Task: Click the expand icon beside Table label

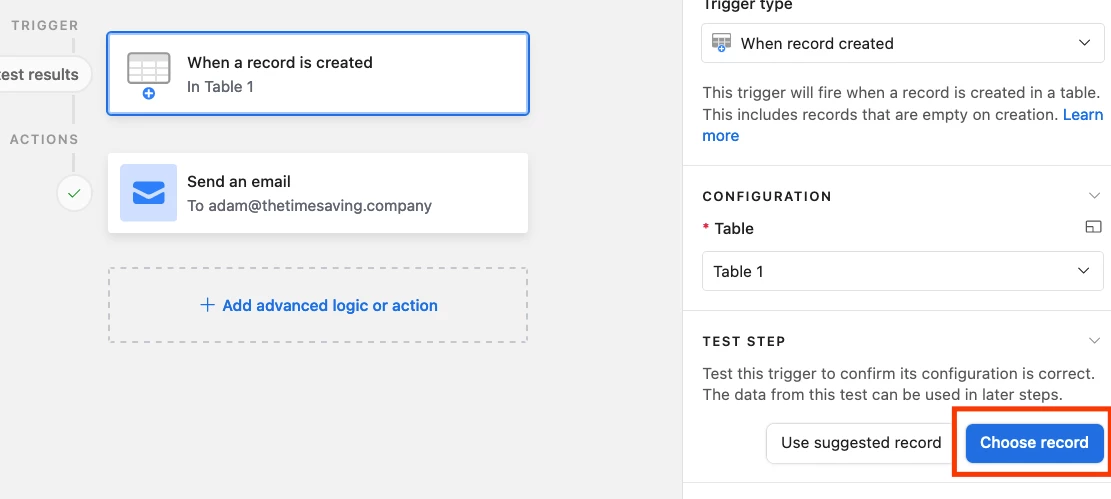Action: pos(1094,228)
